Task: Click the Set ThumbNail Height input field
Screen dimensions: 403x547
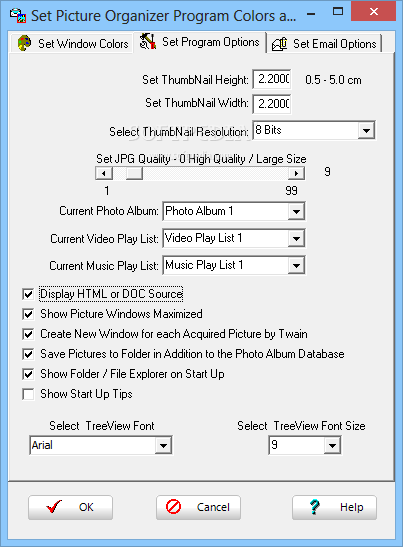Action: tap(272, 79)
